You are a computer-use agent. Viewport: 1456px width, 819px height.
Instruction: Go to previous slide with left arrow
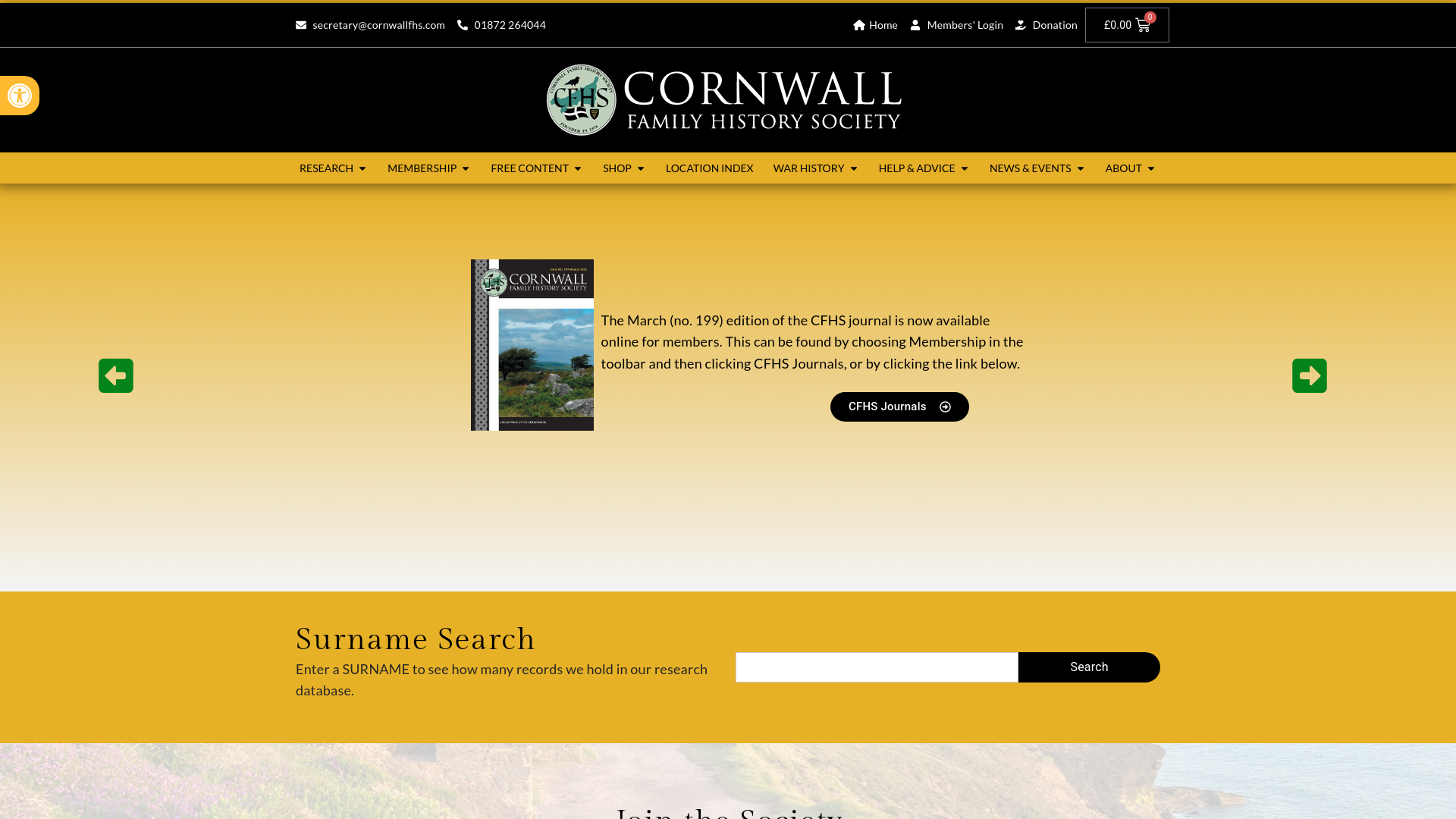(x=116, y=375)
